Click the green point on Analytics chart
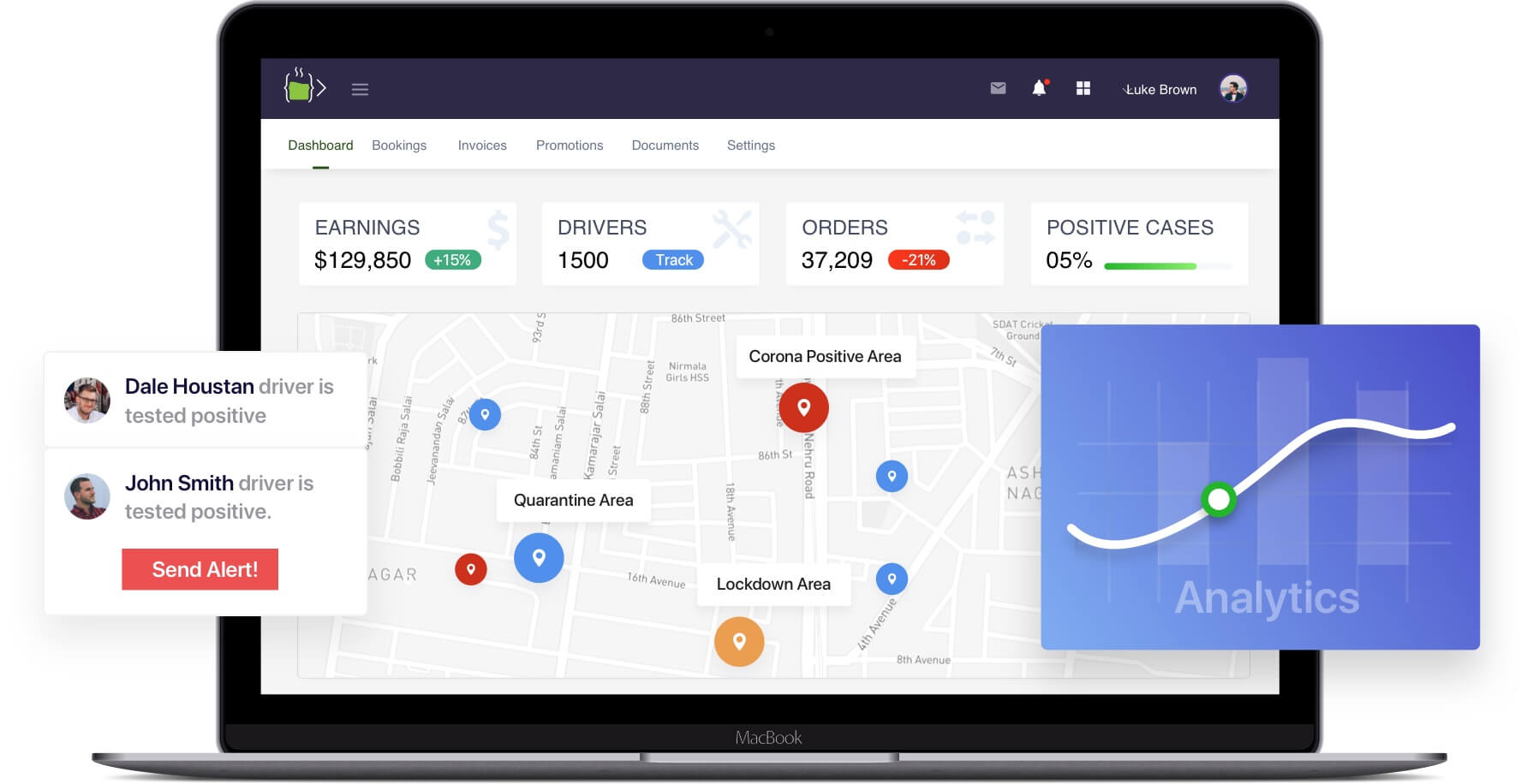 point(1218,499)
